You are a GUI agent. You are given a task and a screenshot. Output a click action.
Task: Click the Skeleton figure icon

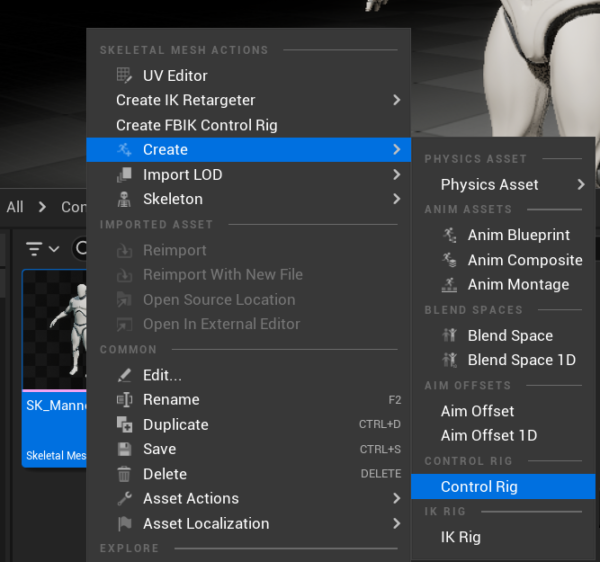[124, 199]
